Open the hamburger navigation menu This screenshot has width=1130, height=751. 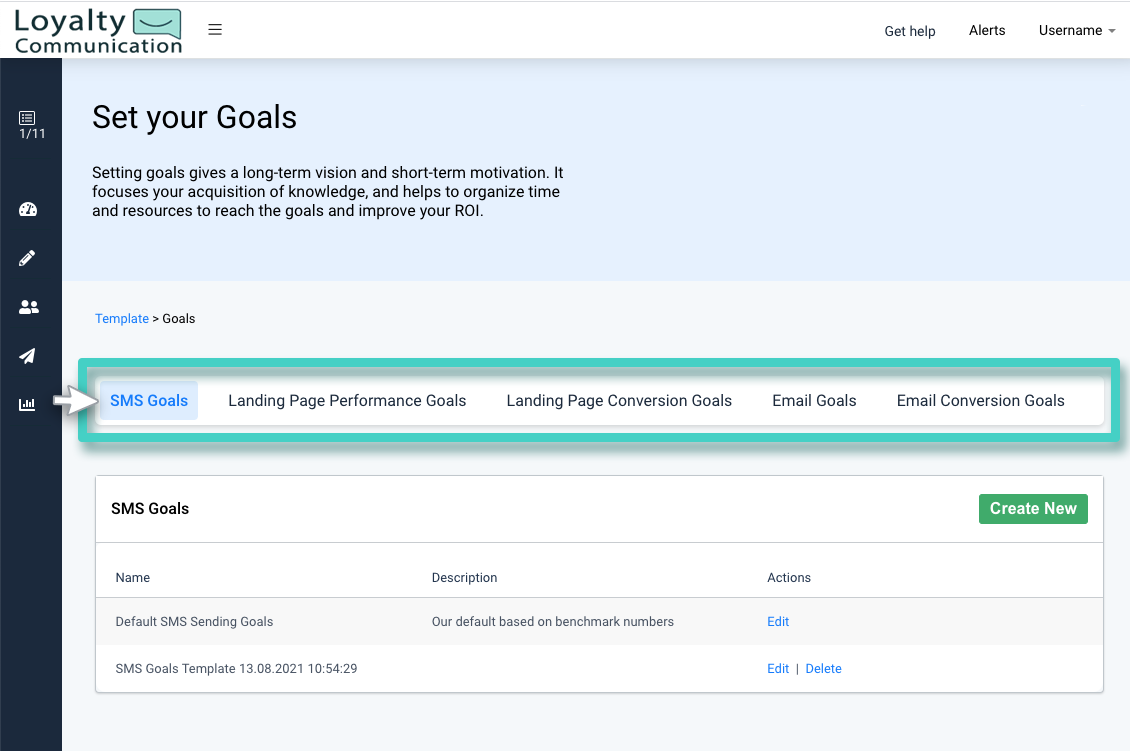[215, 29]
